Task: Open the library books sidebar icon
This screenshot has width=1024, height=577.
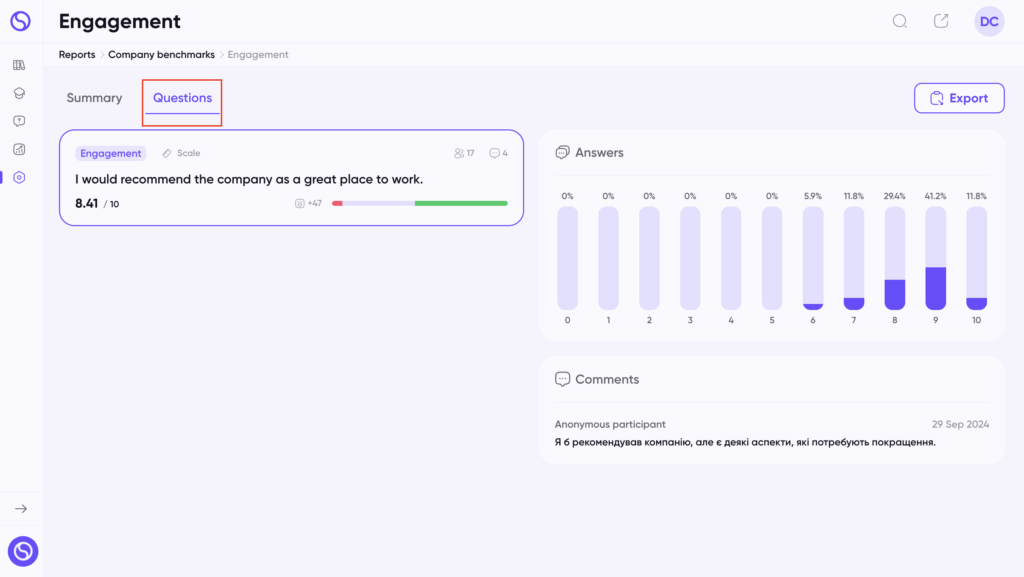Action: [19, 65]
